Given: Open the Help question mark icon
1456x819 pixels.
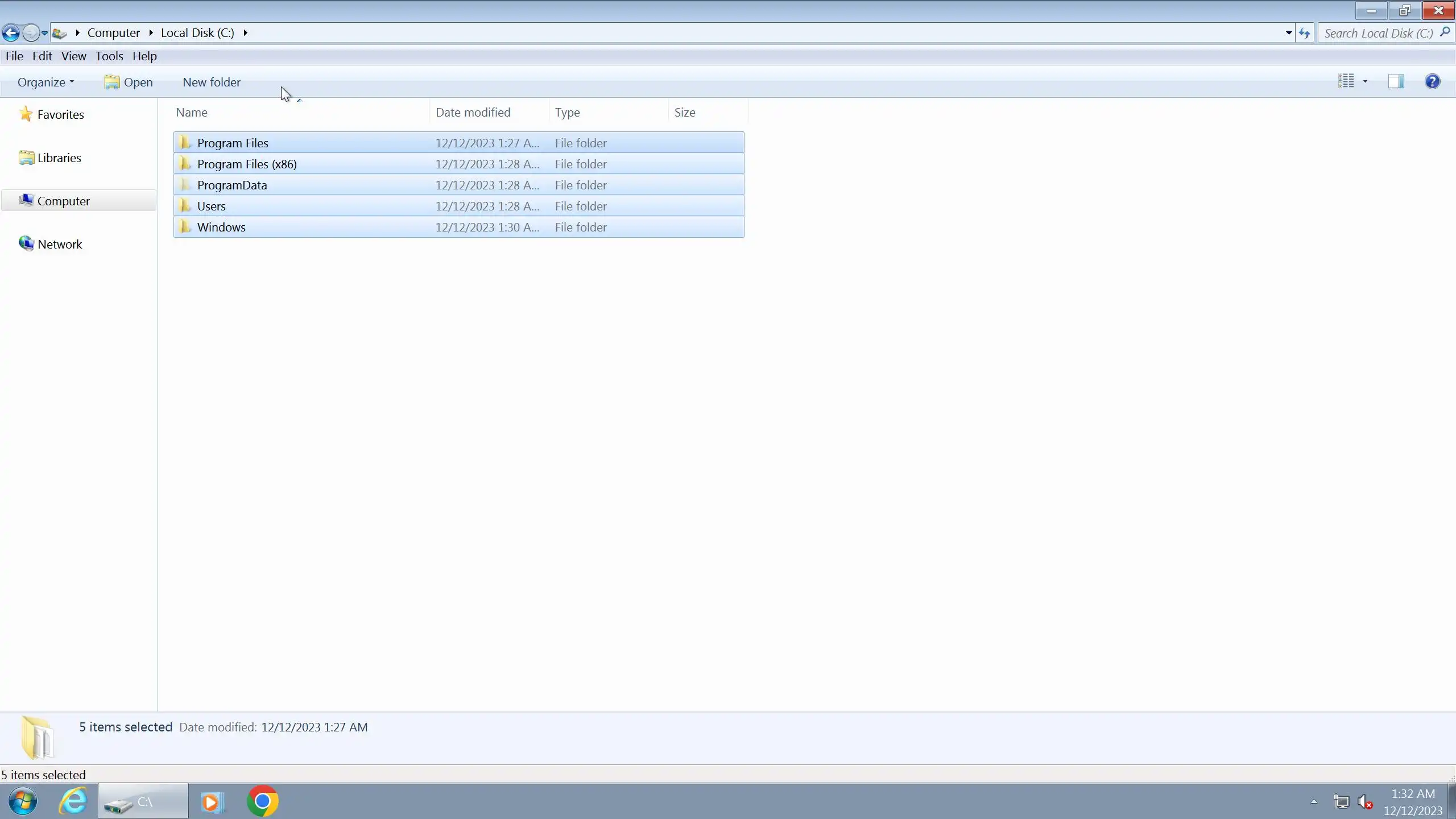Looking at the screenshot, I should click(1432, 82).
